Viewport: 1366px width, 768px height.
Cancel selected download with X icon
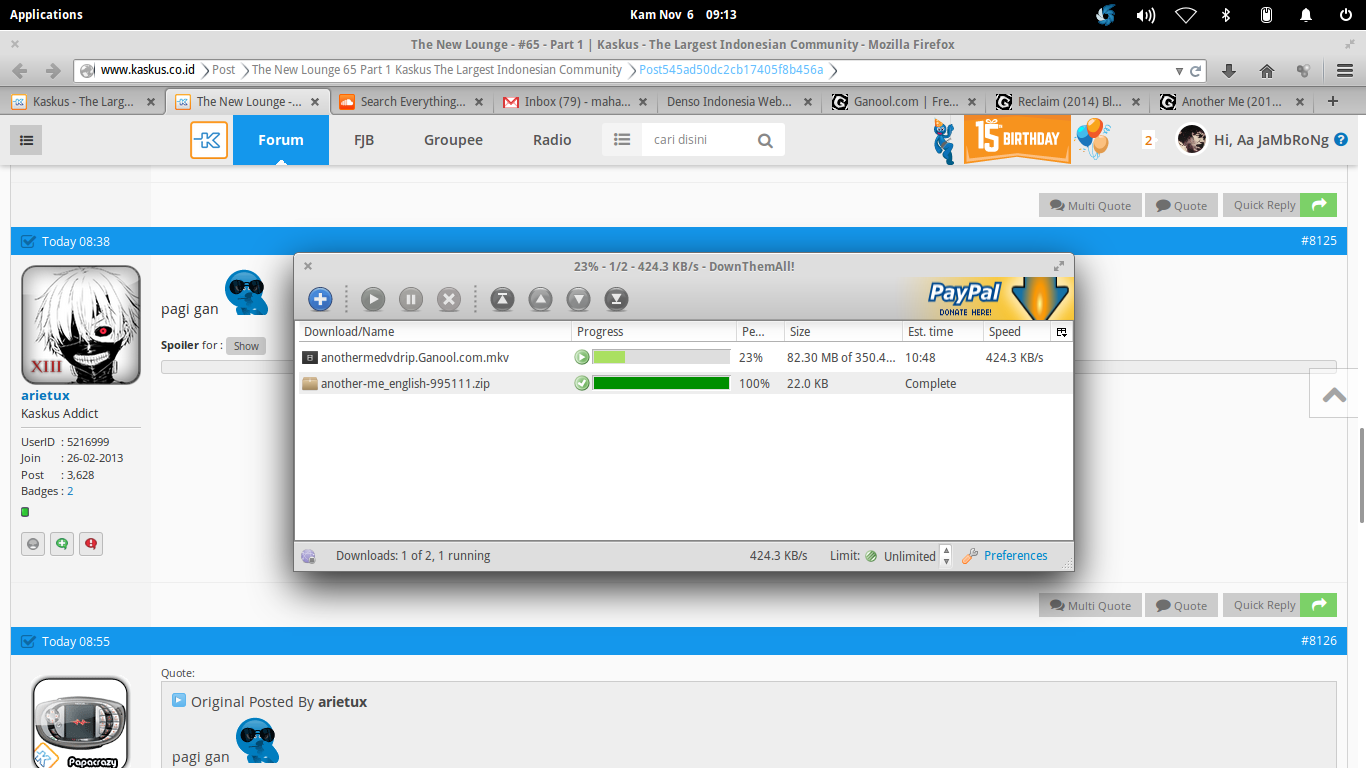[x=449, y=299]
